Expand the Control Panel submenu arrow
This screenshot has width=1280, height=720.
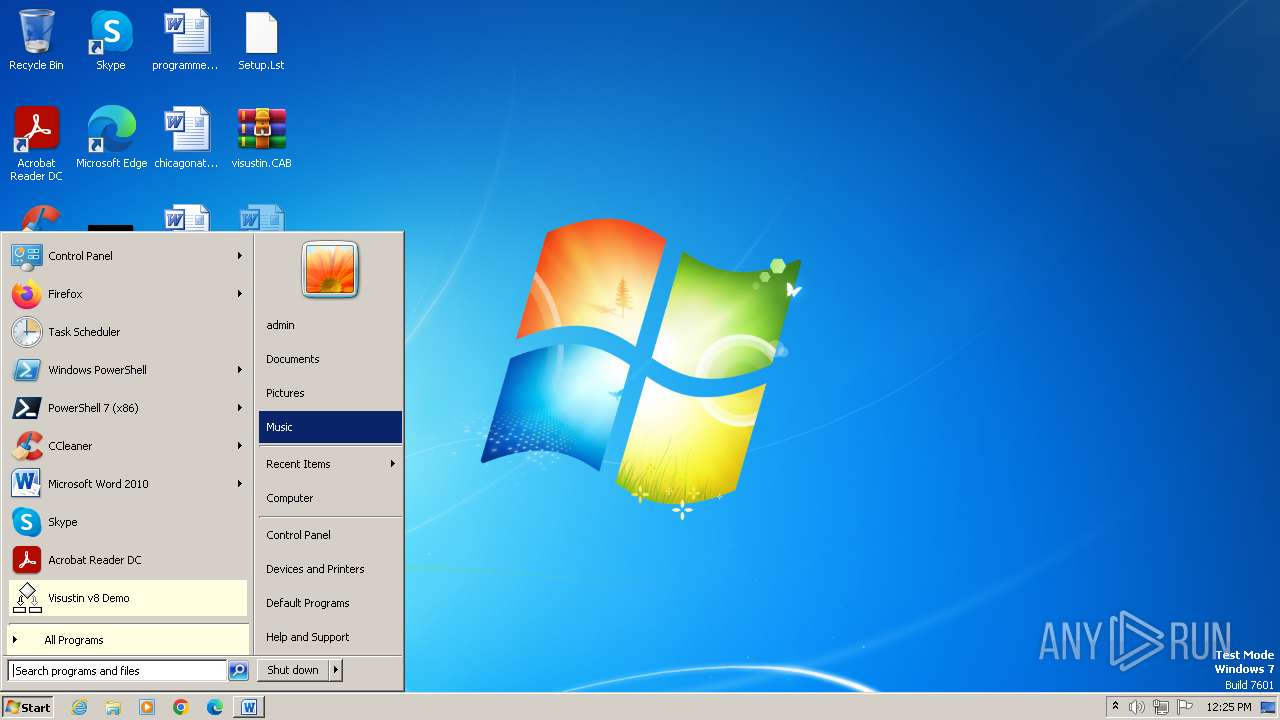[240, 256]
